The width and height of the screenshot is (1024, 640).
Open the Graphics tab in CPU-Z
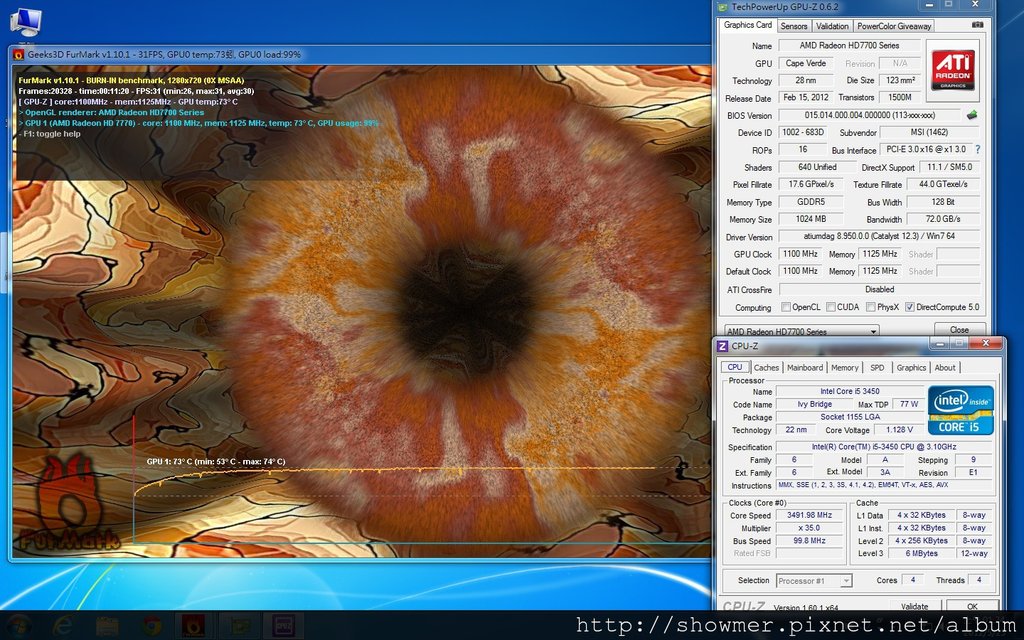[911, 368]
